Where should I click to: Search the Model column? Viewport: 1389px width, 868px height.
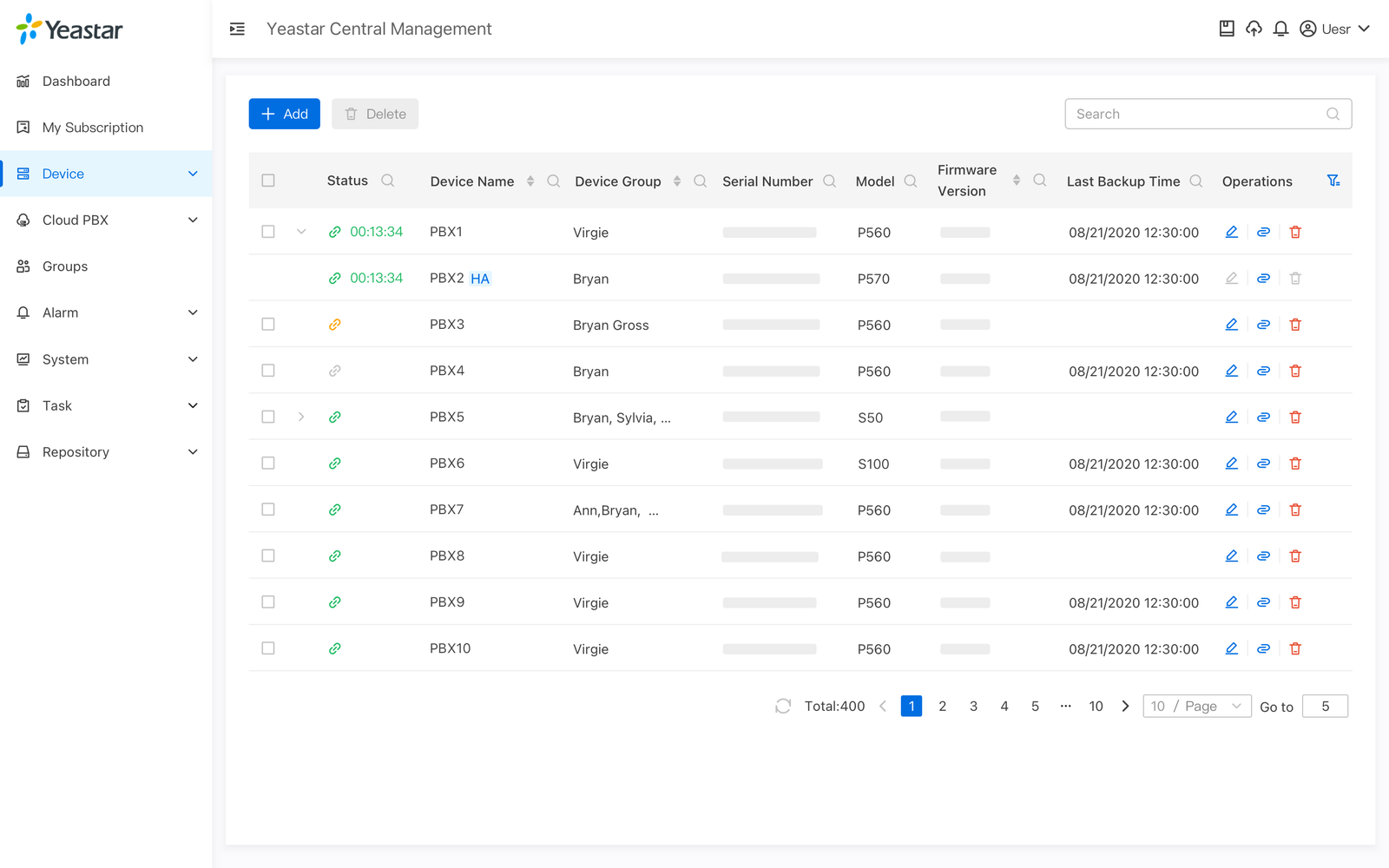[911, 181]
